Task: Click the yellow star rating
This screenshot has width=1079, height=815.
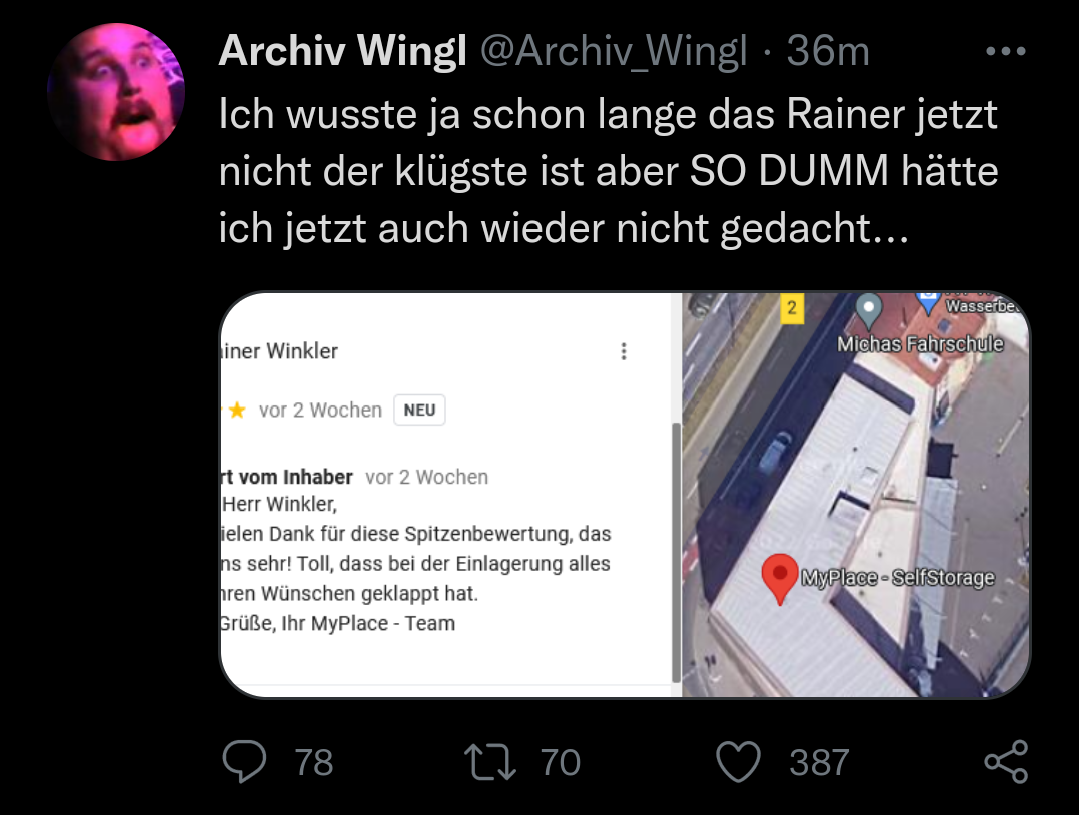Action: [x=237, y=410]
